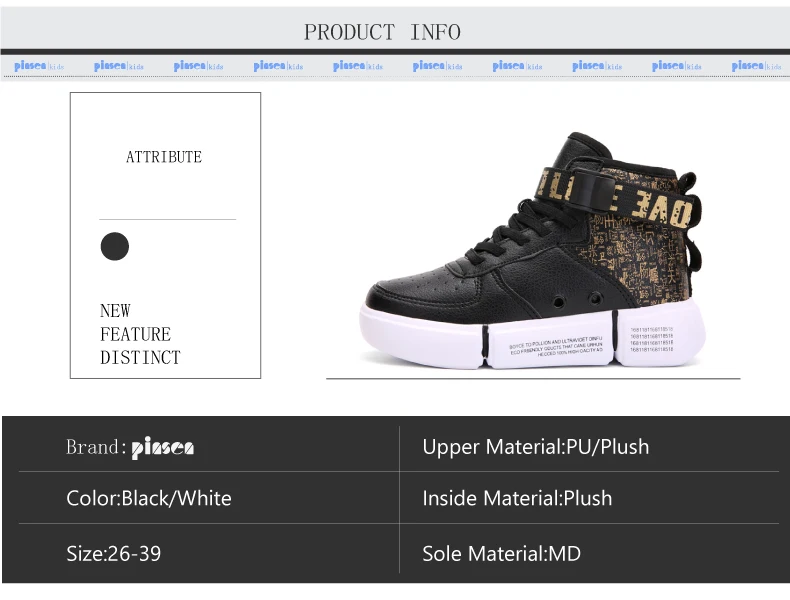Click the white sole text panel on the shoe
The height and width of the screenshot is (600, 790).
[555, 346]
